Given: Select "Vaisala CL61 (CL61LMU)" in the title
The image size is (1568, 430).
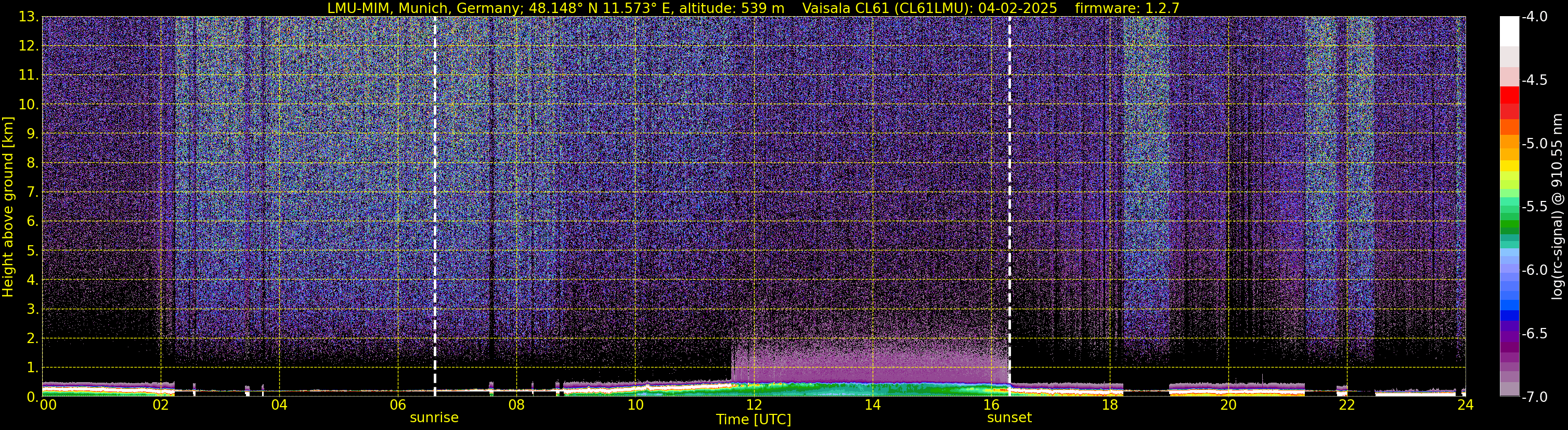Looking at the screenshot, I should click(x=886, y=8).
